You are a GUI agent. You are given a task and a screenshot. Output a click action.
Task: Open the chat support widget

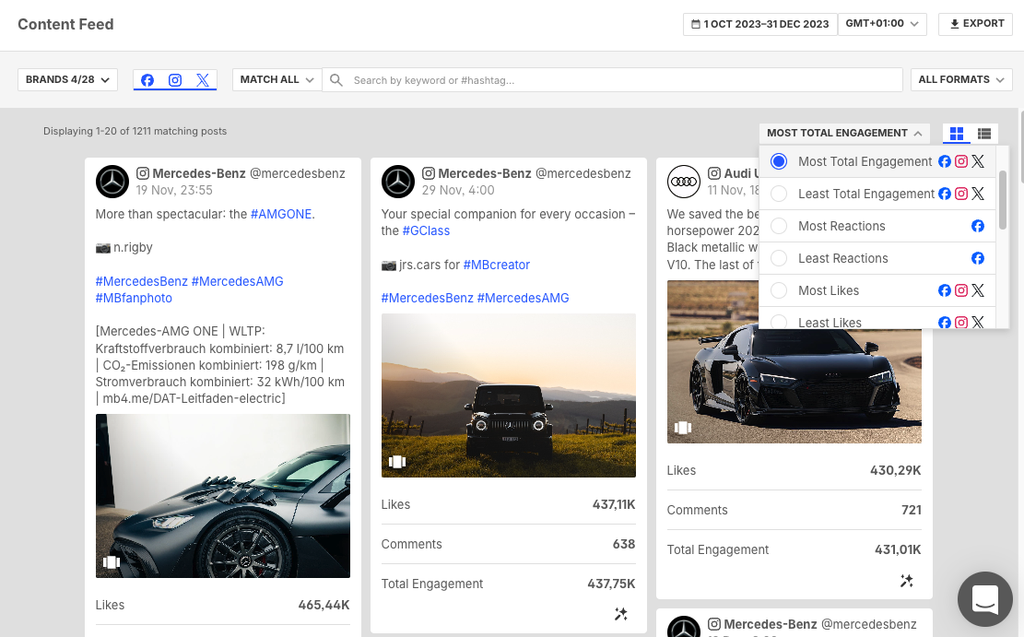[x=984, y=599]
